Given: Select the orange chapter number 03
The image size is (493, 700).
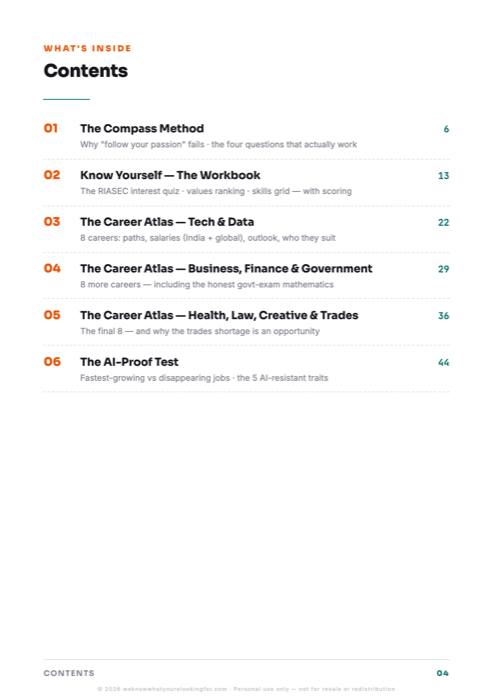Looking at the screenshot, I should click(x=52, y=222).
